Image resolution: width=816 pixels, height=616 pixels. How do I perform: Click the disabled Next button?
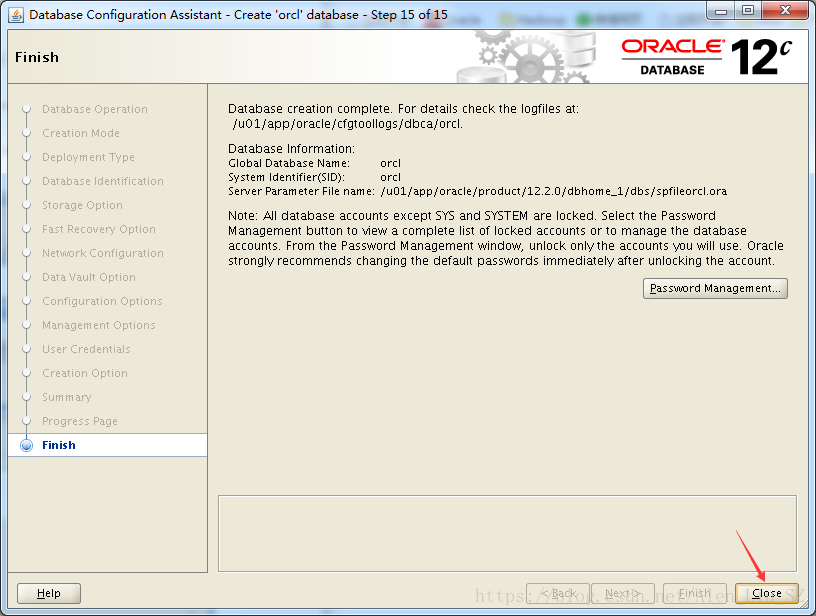[623, 593]
